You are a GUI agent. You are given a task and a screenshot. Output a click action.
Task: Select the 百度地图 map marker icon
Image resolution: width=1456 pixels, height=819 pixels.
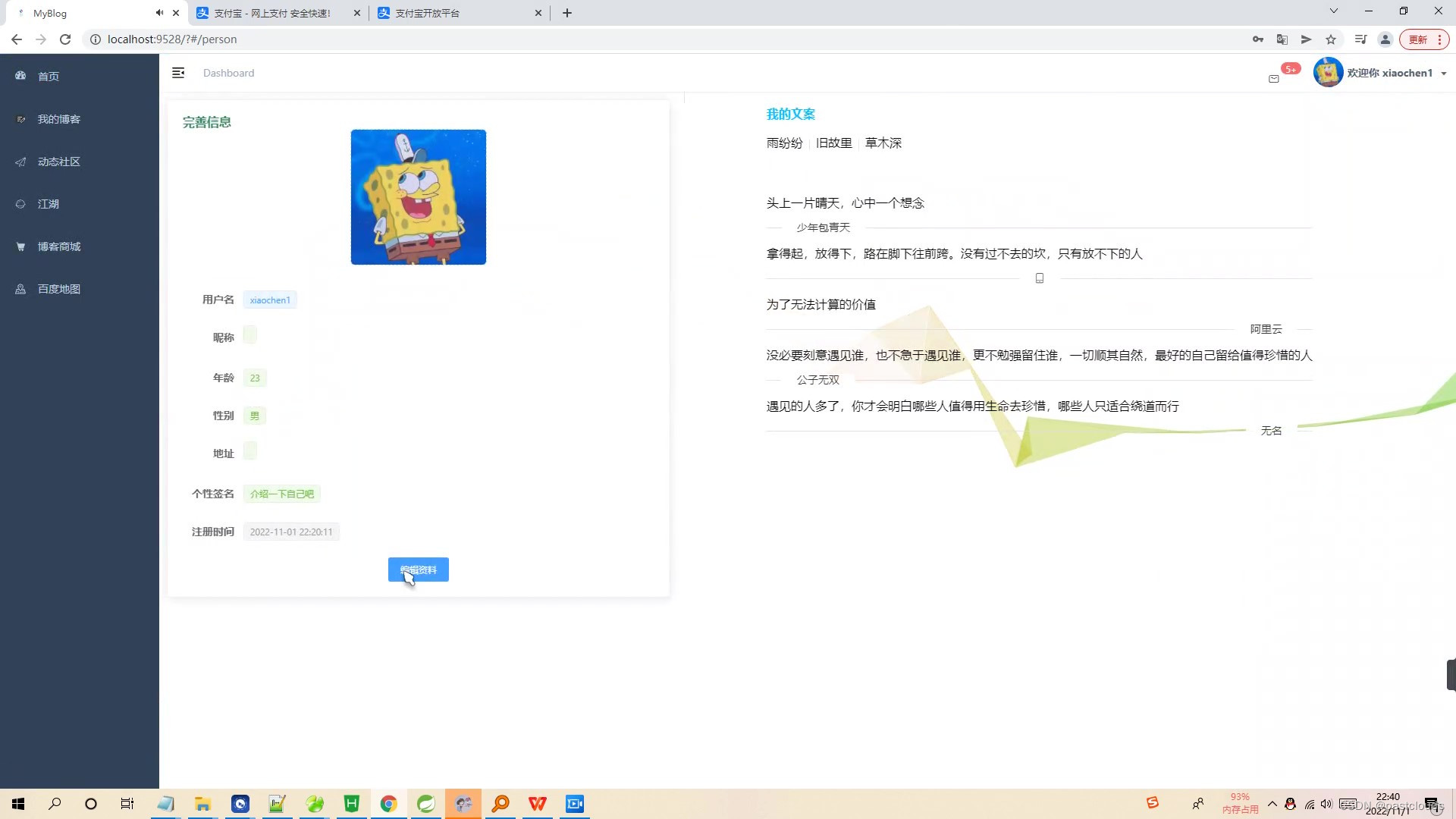[x=19, y=288]
